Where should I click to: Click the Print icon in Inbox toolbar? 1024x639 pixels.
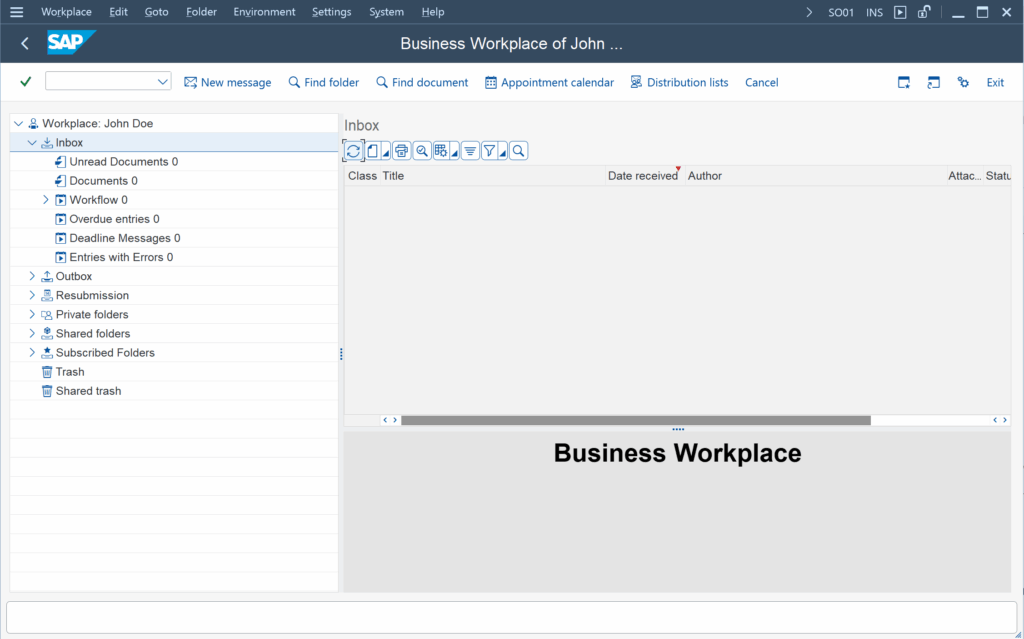[401, 151]
